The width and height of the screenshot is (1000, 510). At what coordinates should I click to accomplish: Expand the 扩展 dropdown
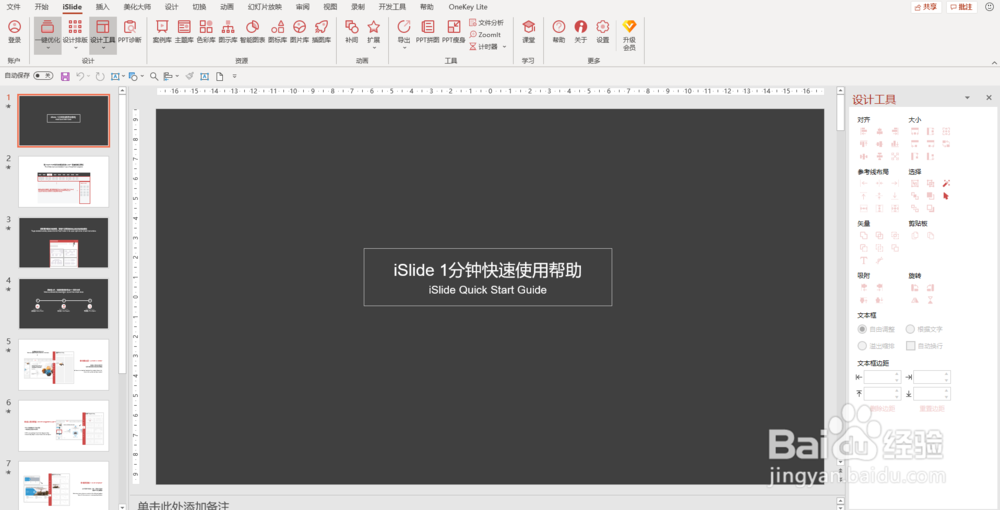[x=374, y=48]
